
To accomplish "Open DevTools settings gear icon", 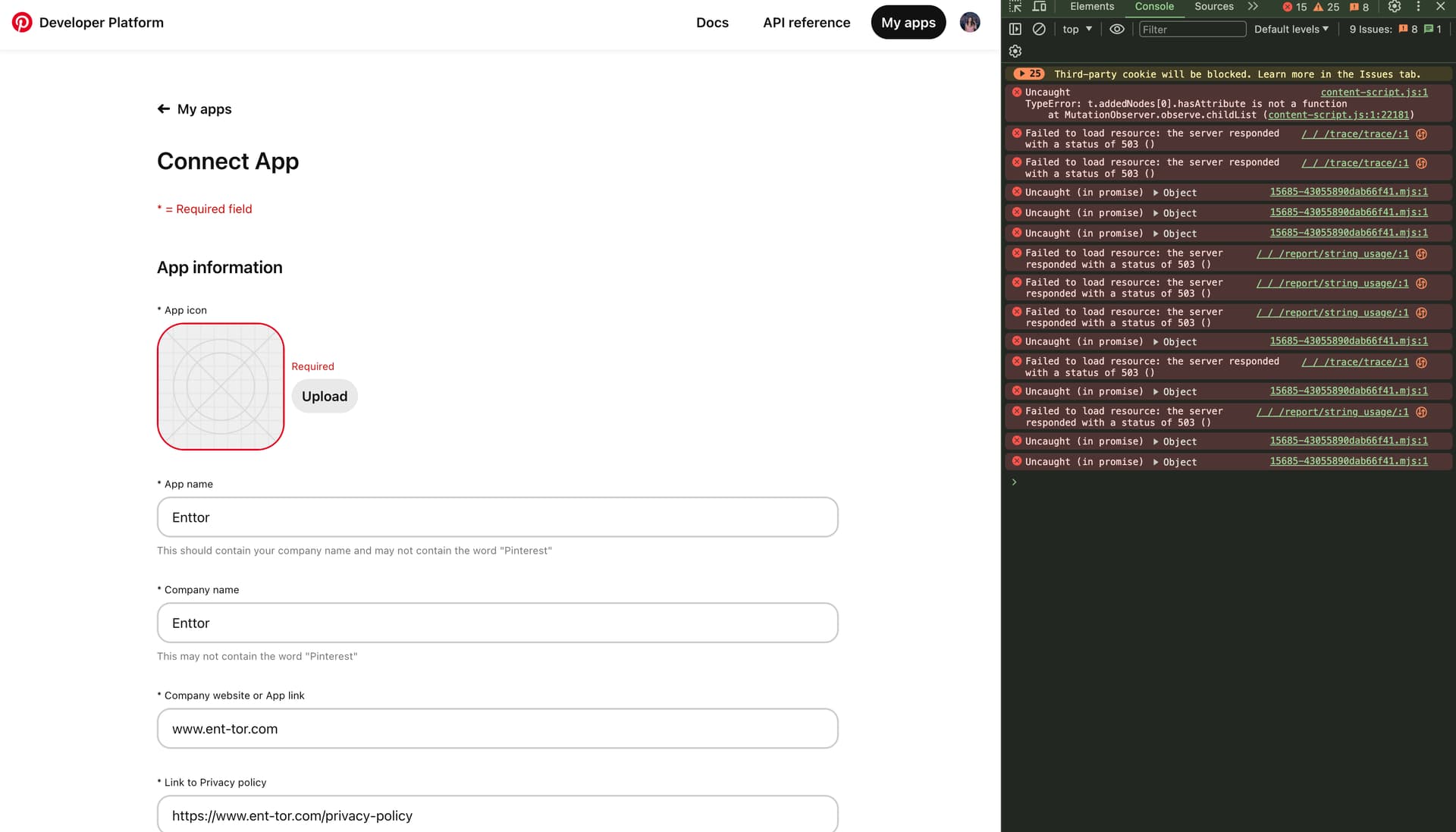I will pyautogui.click(x=1394, y=7).
